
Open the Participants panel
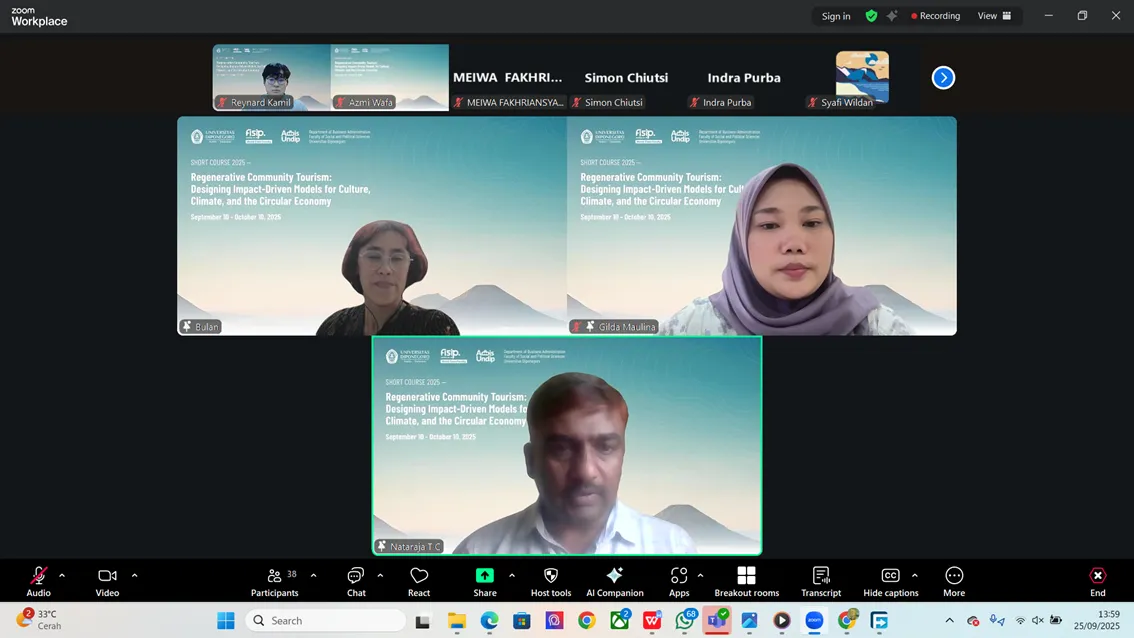275,580
